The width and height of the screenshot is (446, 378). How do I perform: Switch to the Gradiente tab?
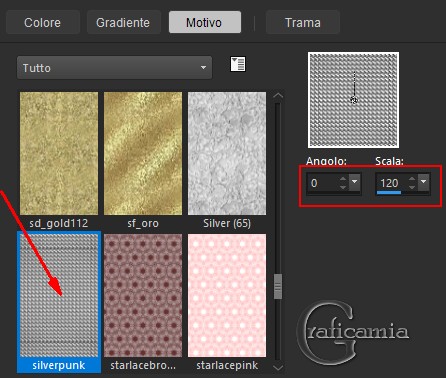point(123,22)
